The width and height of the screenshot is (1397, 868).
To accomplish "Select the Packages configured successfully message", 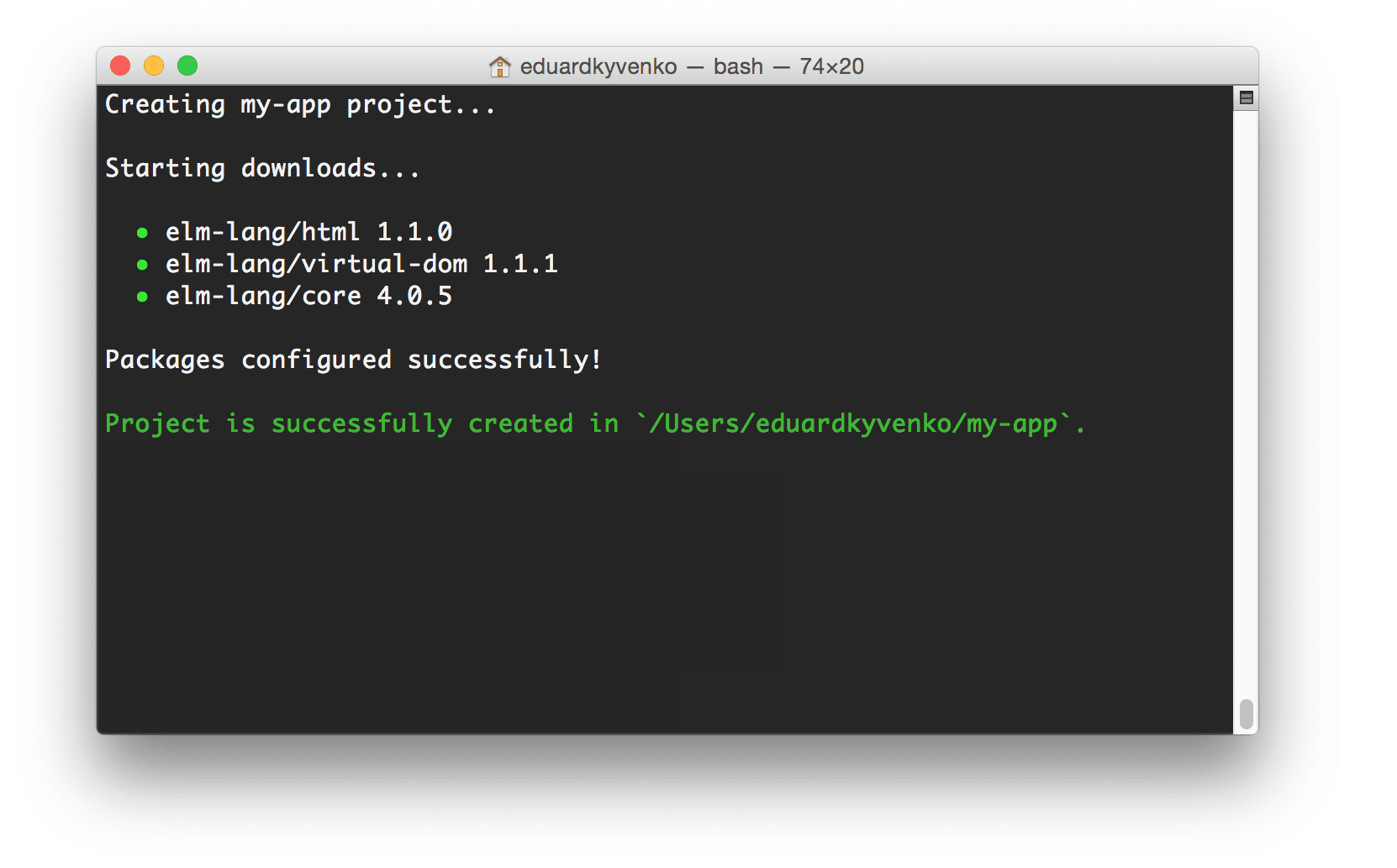I will click(353, 360).
